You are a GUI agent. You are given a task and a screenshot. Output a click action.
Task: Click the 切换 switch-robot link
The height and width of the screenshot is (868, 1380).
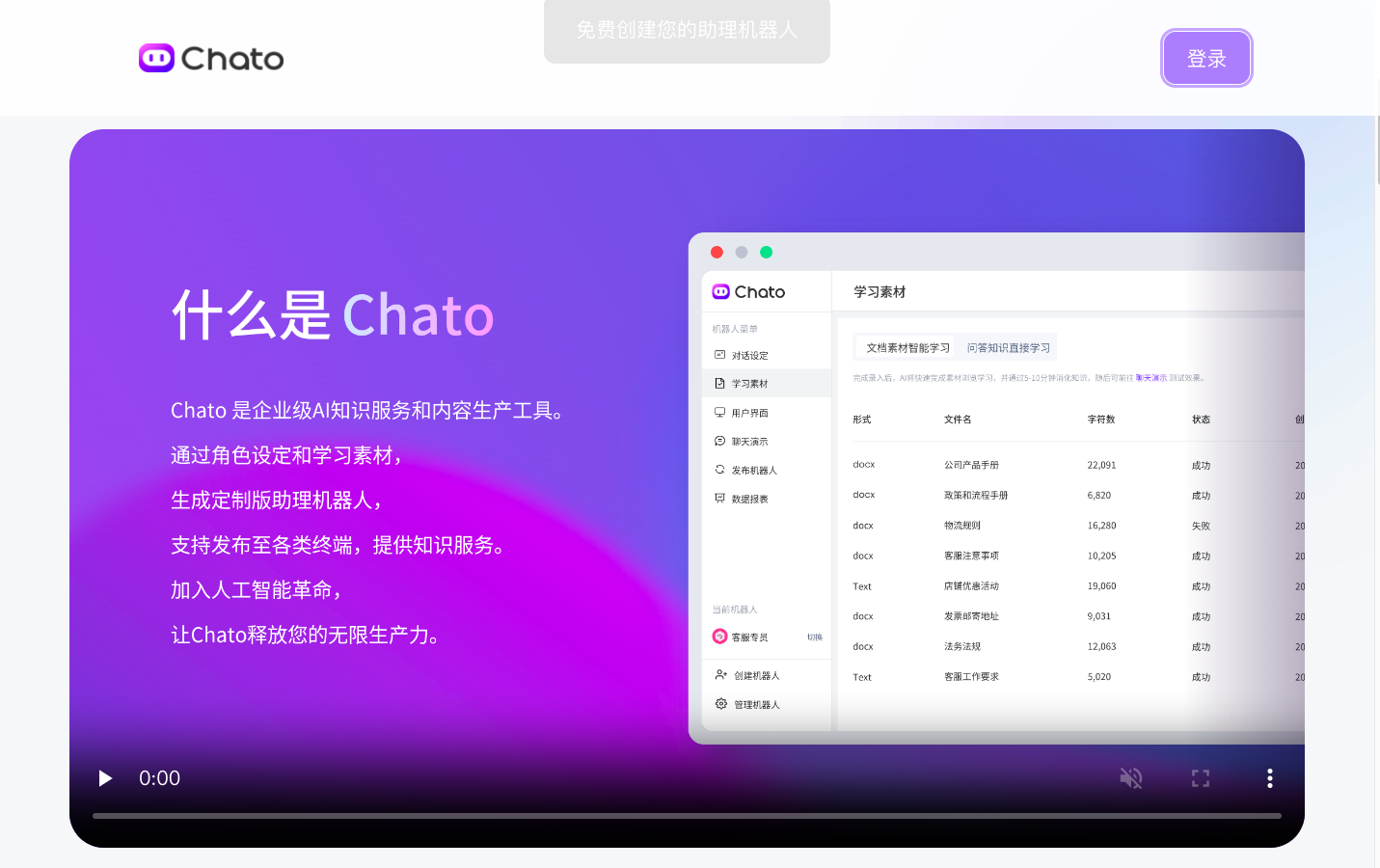[x=815, y=637]
